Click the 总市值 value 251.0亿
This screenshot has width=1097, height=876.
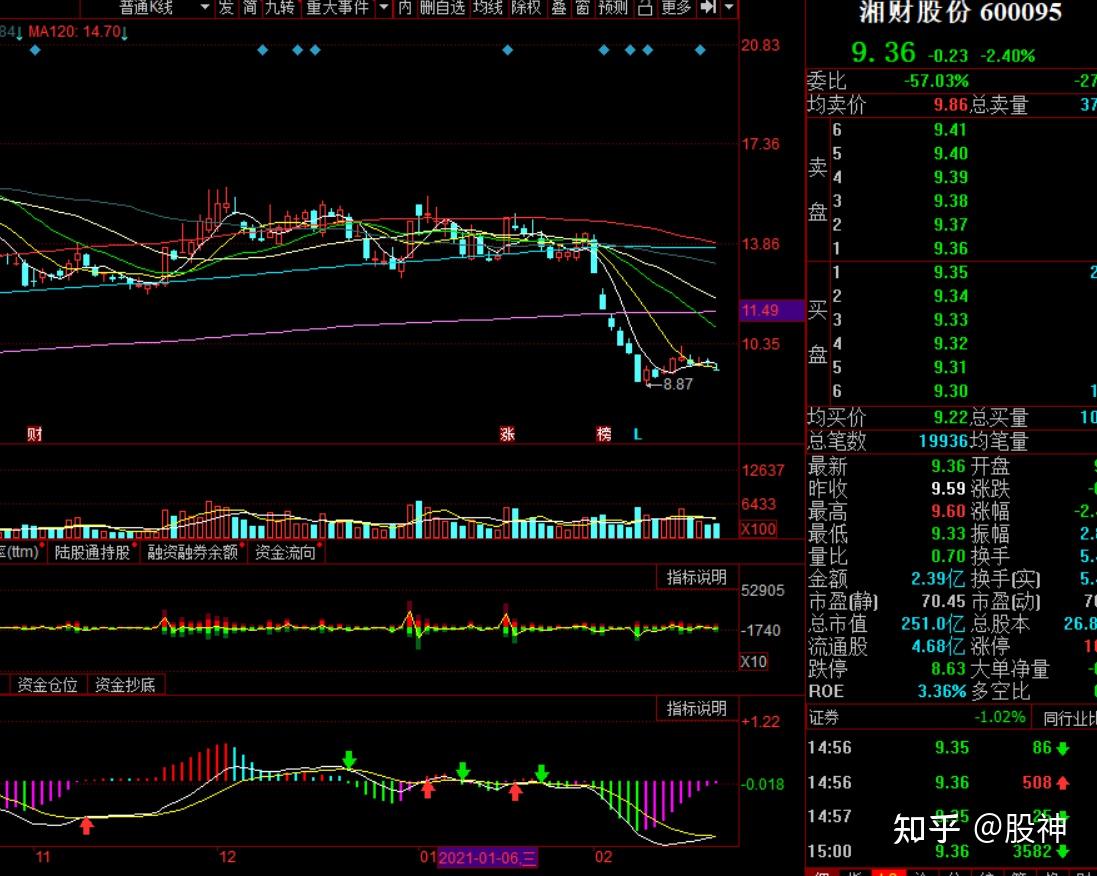coord(933,623)
